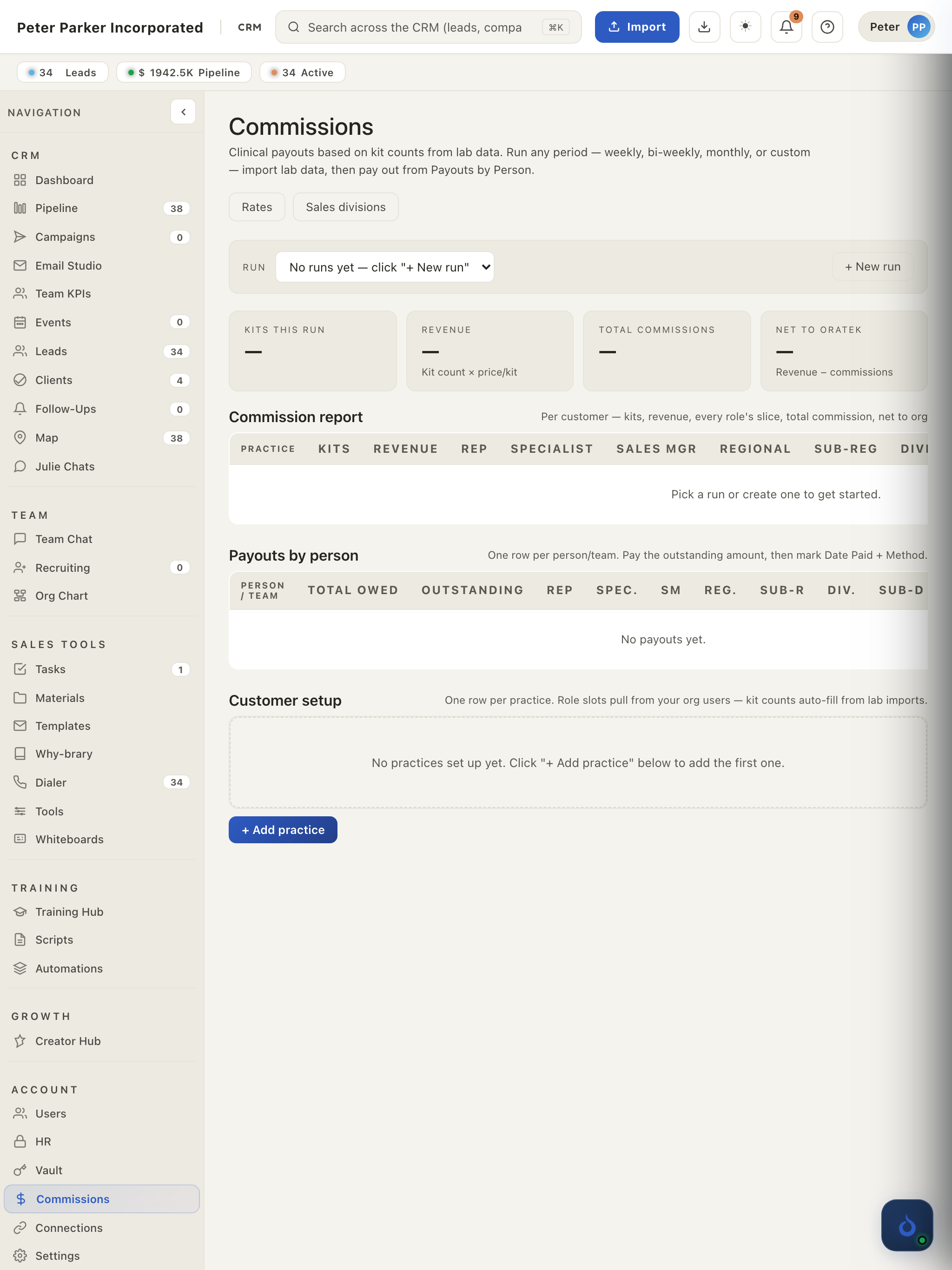Viewport: 952px width, 1270px height.
Task: Open the Tasks checkbox icon
Action: point(20,669)
